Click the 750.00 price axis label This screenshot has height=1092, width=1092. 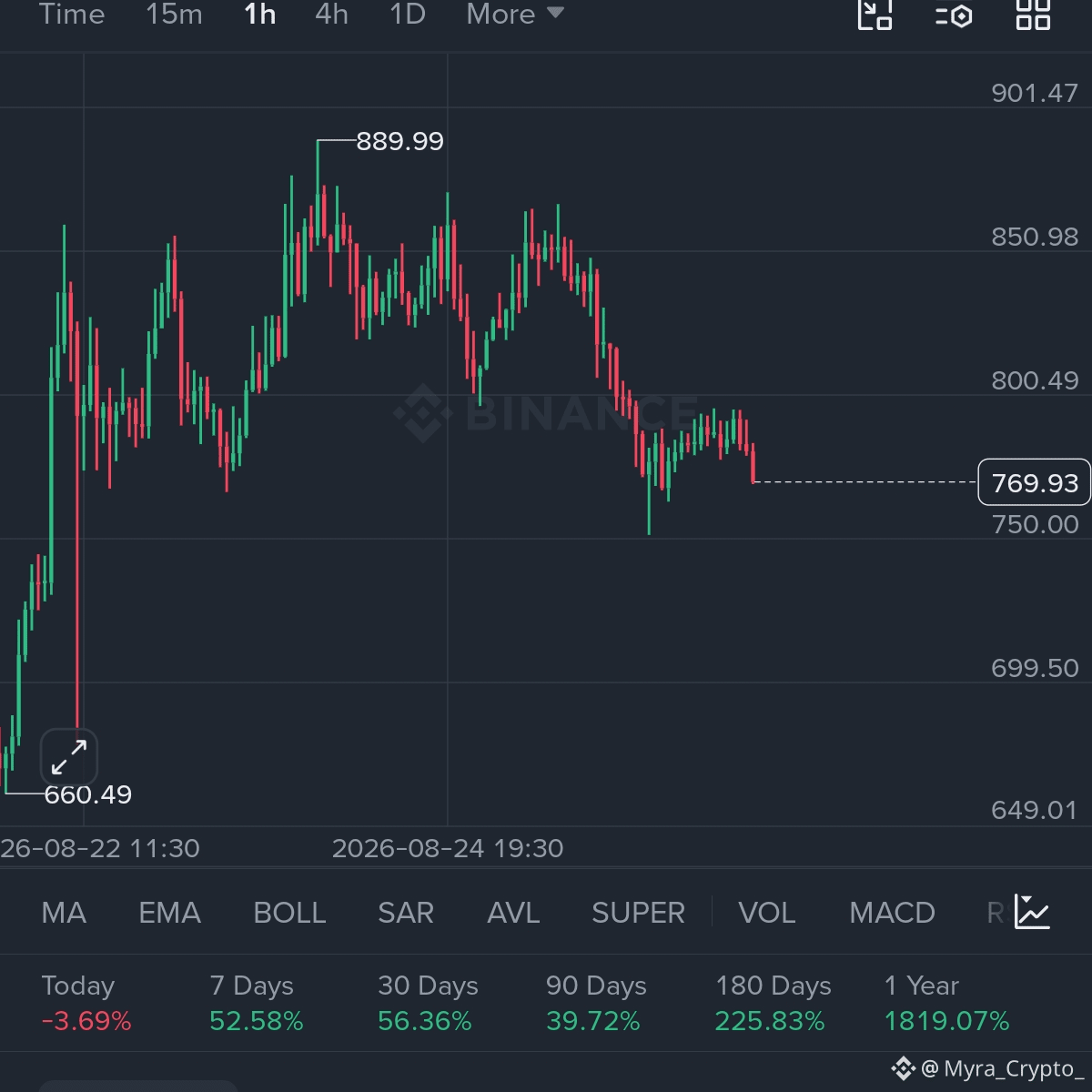1035,524
